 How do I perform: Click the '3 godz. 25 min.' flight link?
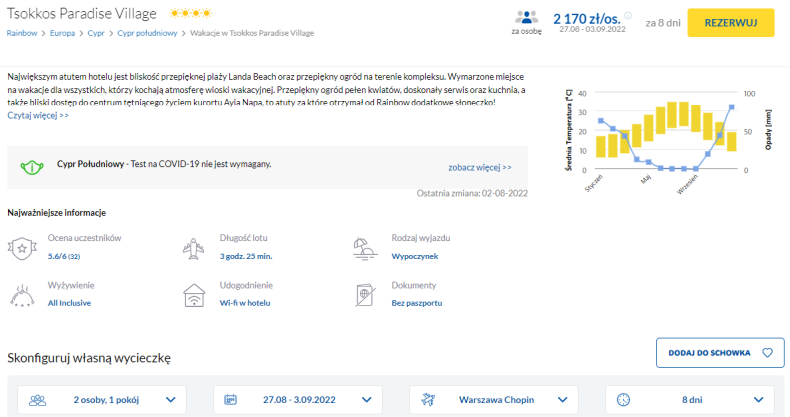[246, 256]
